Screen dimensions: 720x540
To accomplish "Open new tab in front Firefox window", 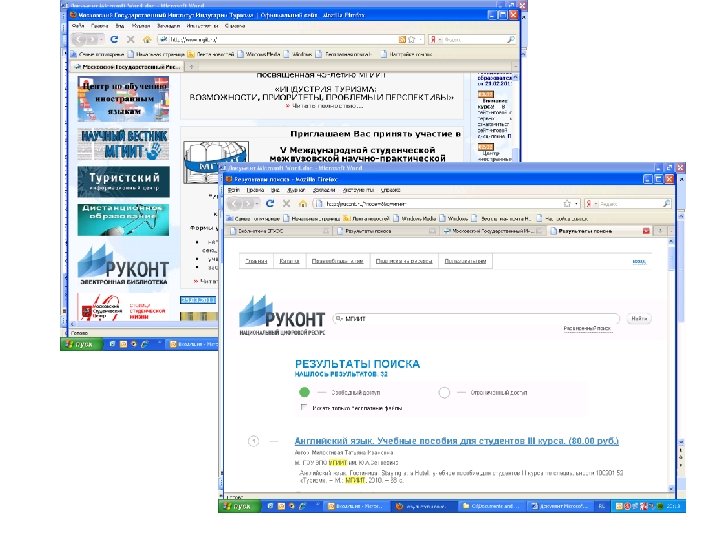I will (x=660, y=231).
